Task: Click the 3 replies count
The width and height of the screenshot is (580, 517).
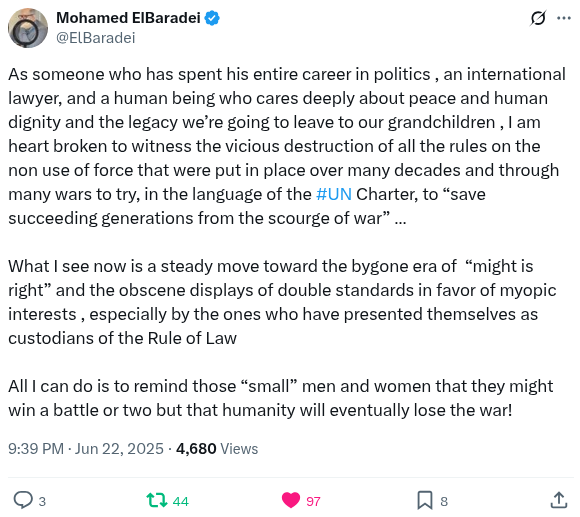Action: (42, 501)
